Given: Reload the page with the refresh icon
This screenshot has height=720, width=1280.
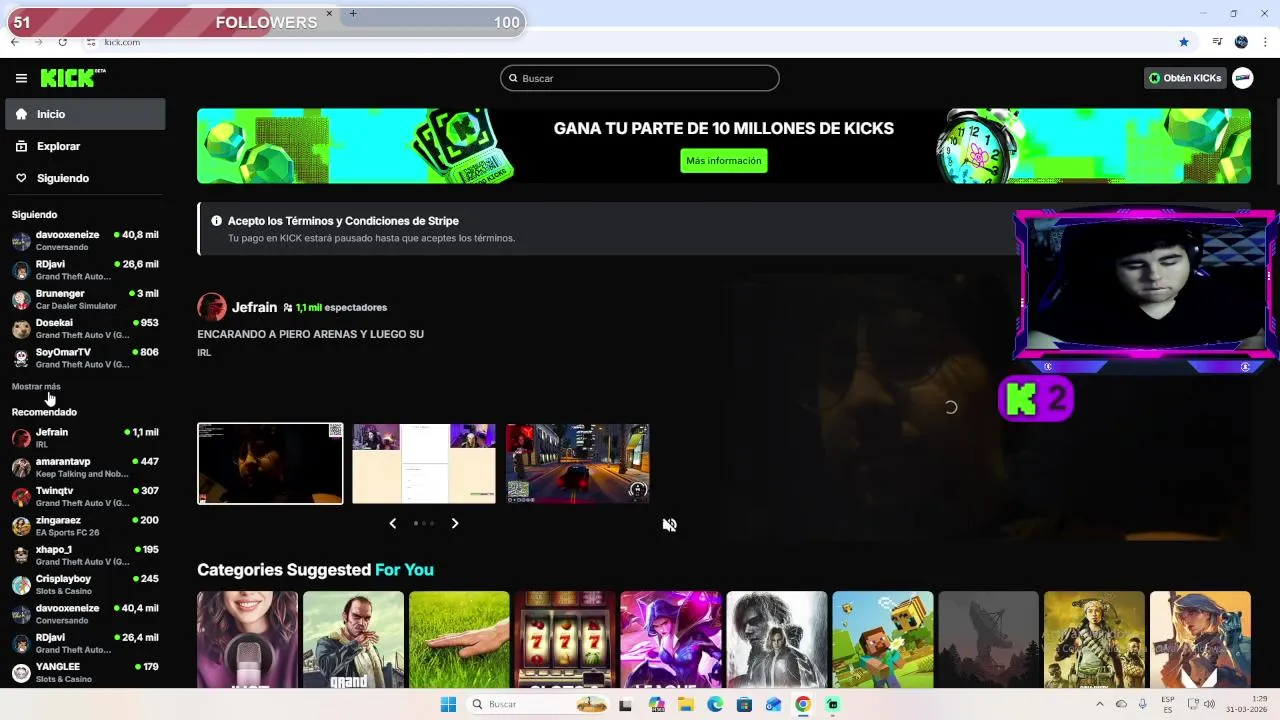Looking at the screenshot, I should [x=62, y=42].
